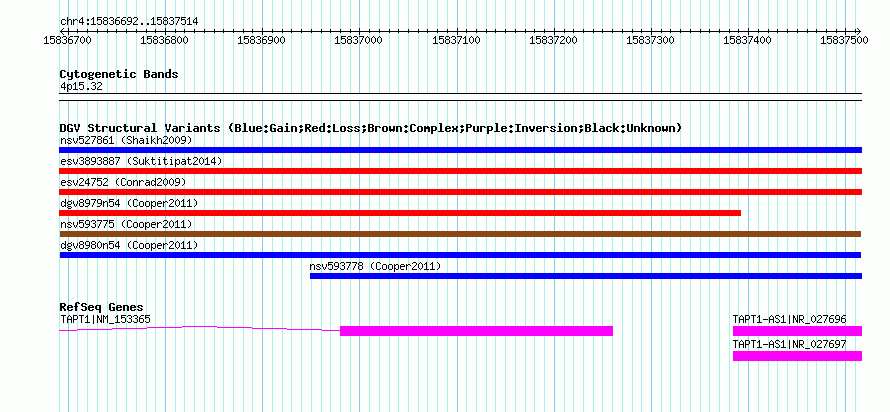890x412 pixels.
Task: Open the nsv593775 (Cooper2011) label
Action: coord(126,224)
